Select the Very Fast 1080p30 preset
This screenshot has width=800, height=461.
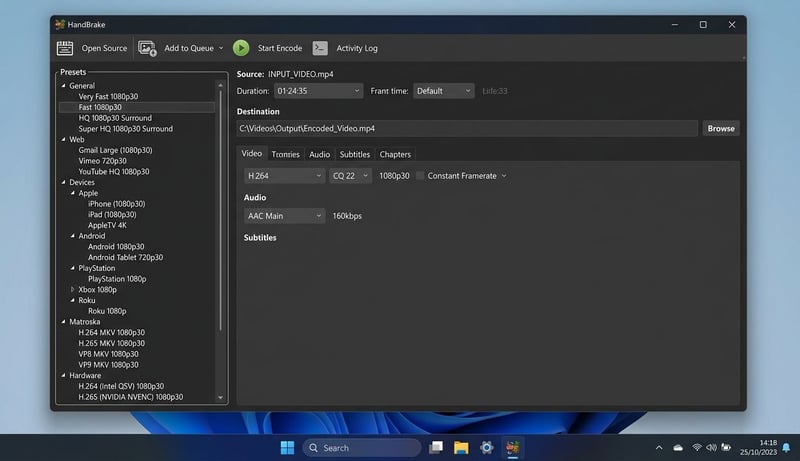pyautogui.click(x=108, y=96)
